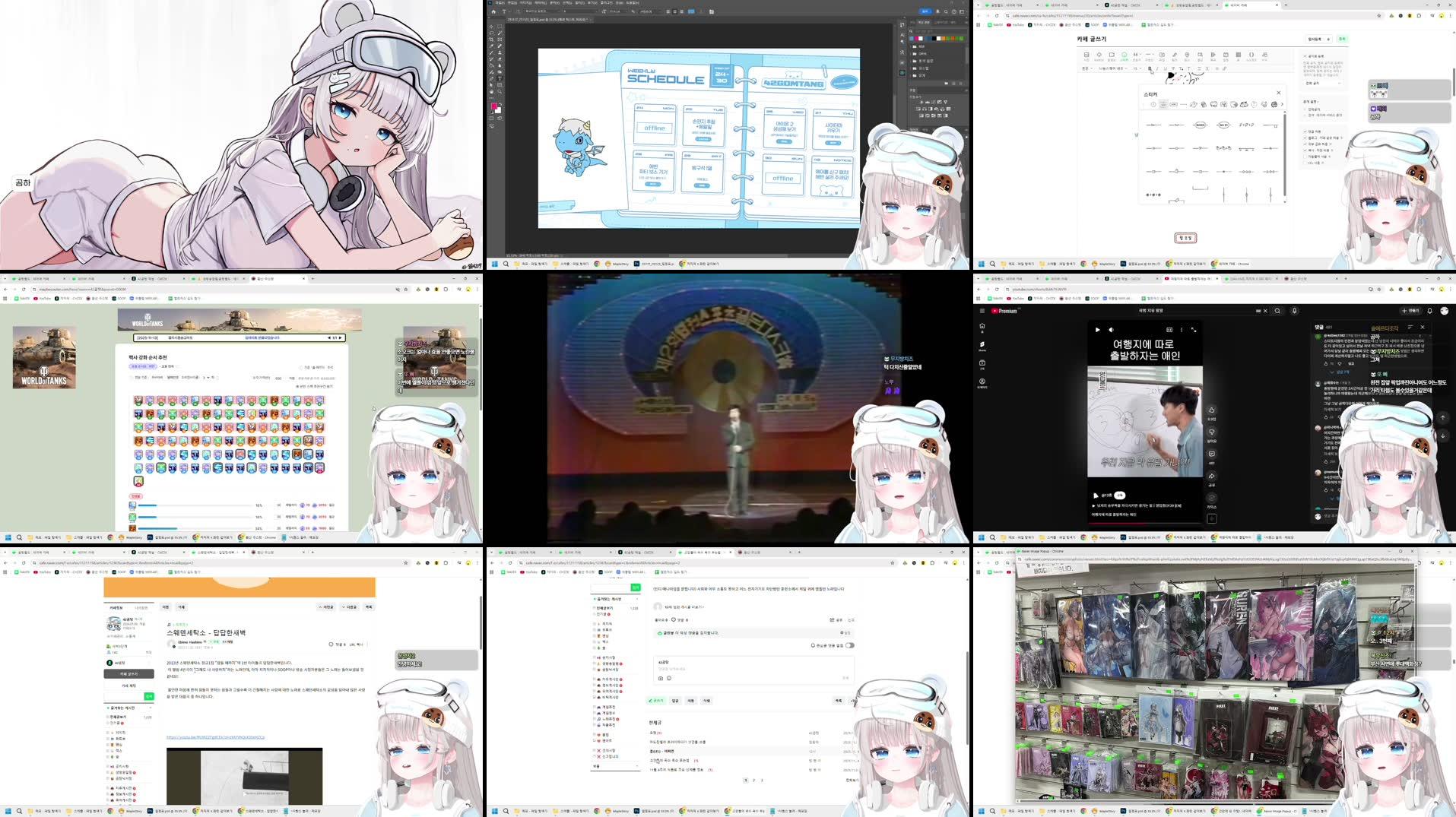Click the photo insert icon in the cafe editor
The height and width of the screenshot is (817, 1456).
click(1086, 55)
